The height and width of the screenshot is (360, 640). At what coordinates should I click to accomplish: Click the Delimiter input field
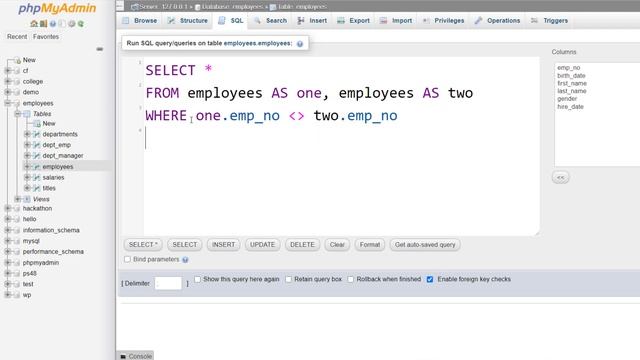coord(169,283)
